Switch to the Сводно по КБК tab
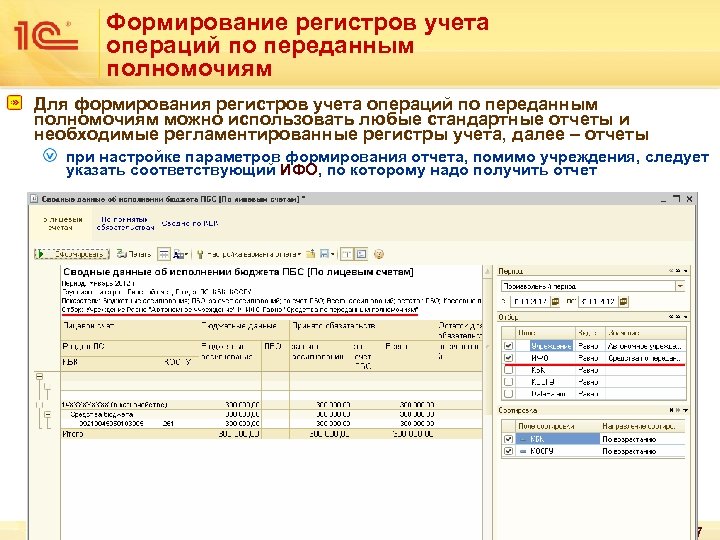 pos(190,223)
